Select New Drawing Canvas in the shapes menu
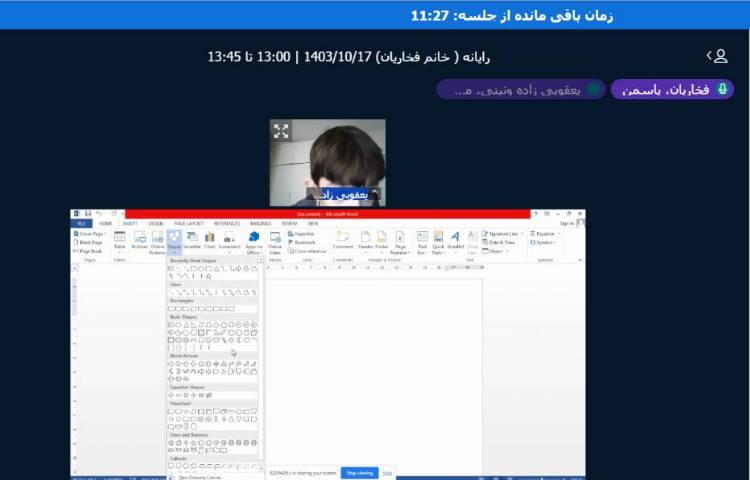The height and width of the screenshot is (480, 750). [x=195, y=477]
